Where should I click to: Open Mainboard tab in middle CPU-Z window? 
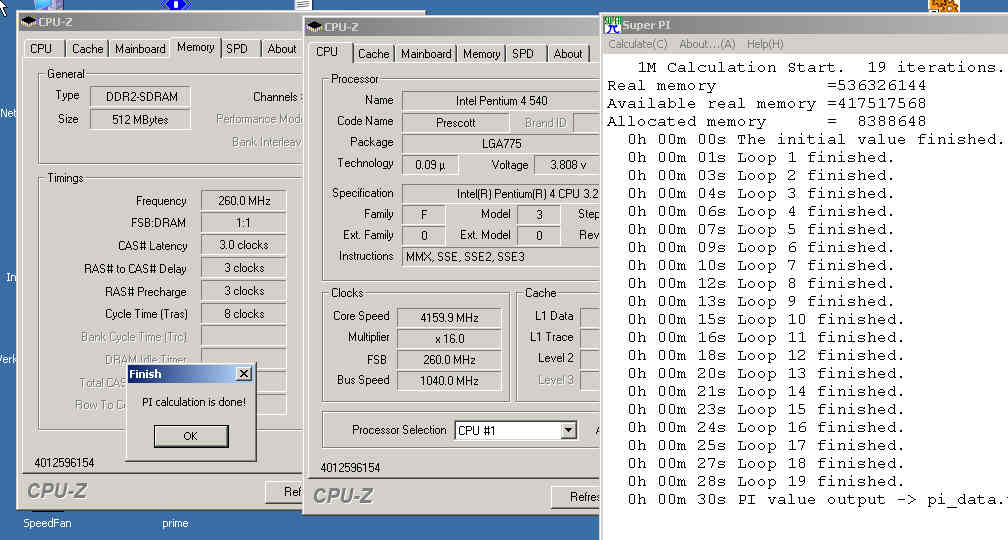click(x=426, y=54)
